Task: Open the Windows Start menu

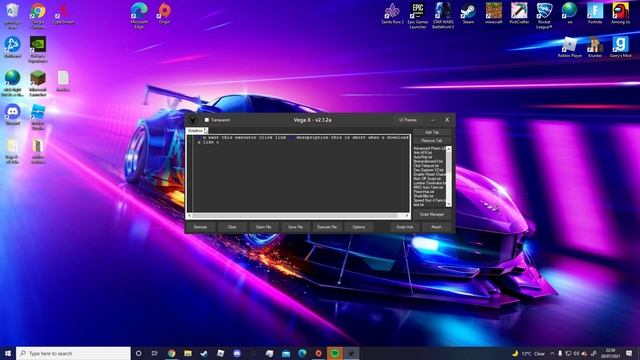Action: coord(8,353)
